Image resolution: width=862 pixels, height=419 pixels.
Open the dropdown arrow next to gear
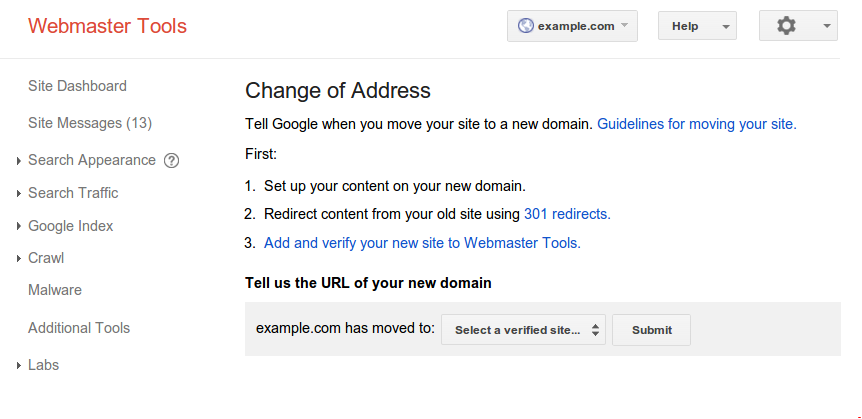point(827,26)
